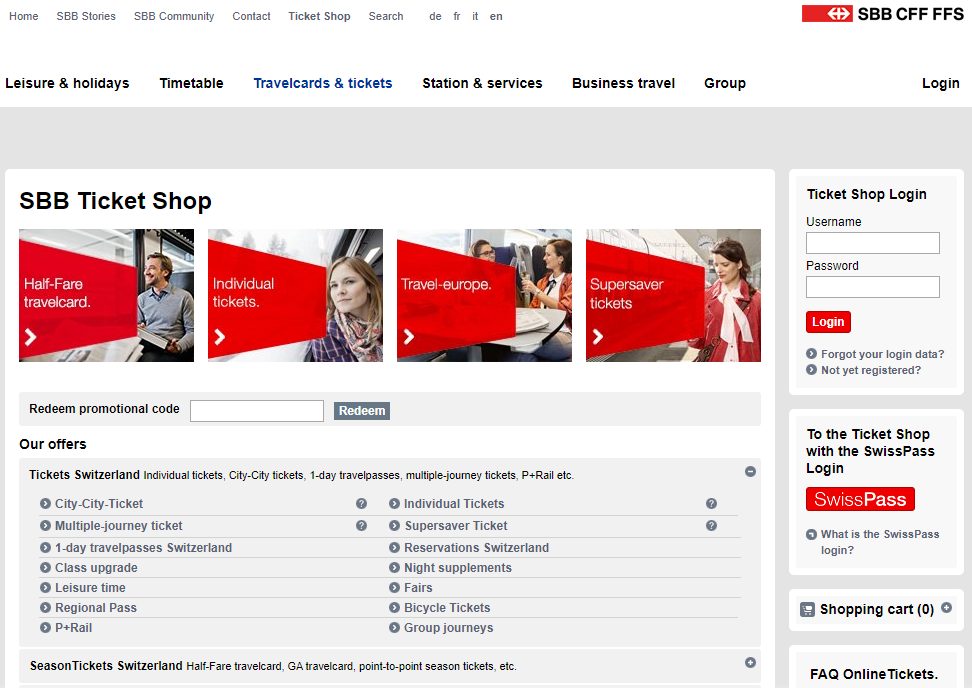The height and width of the screenshot is (688, 972).
Task: Open Multiple-journey ticket offer
Action: click(118, 526)
